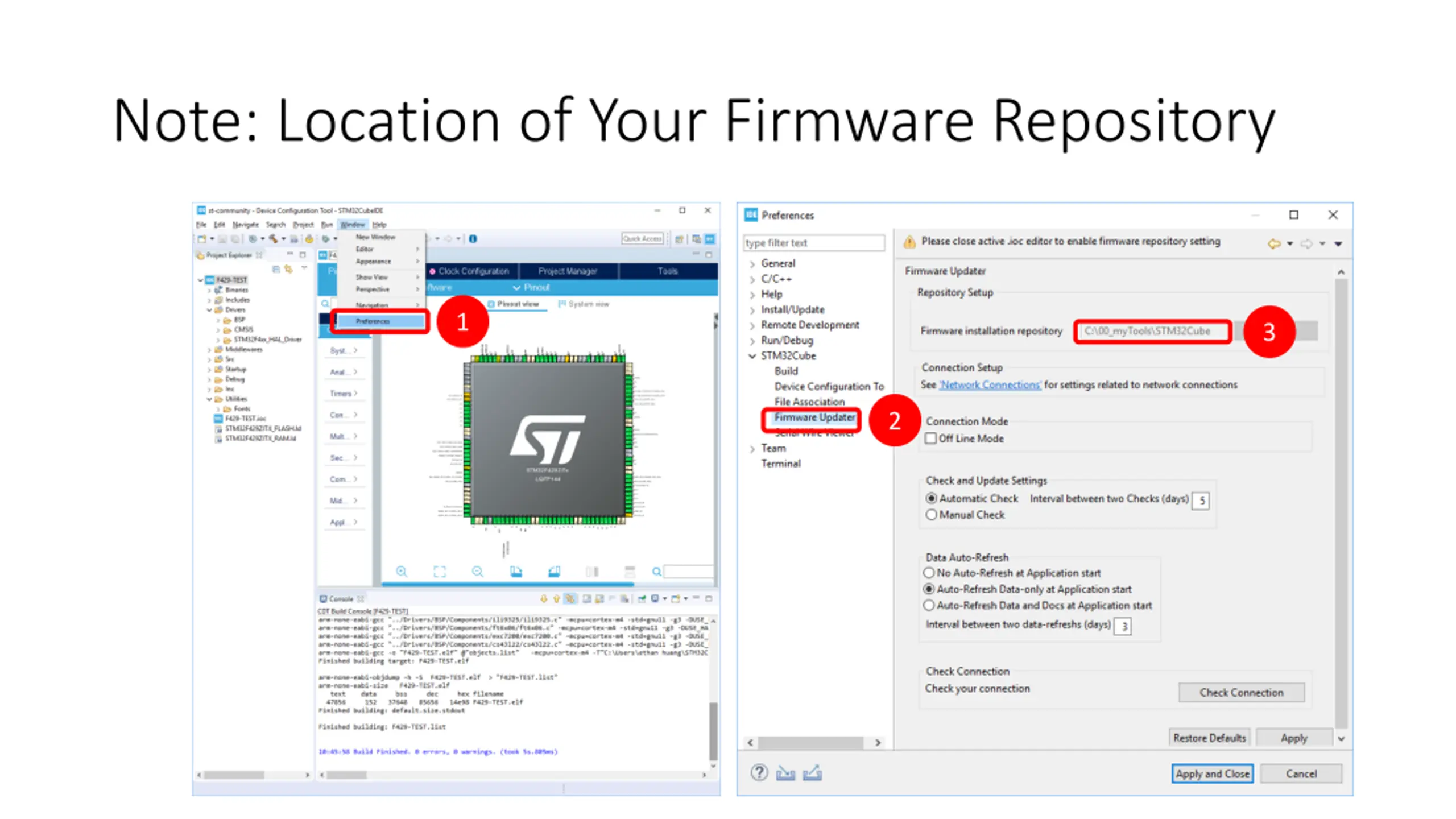
Task: Click the Firmware installation repository path field
Action: tap(1153, 331)
